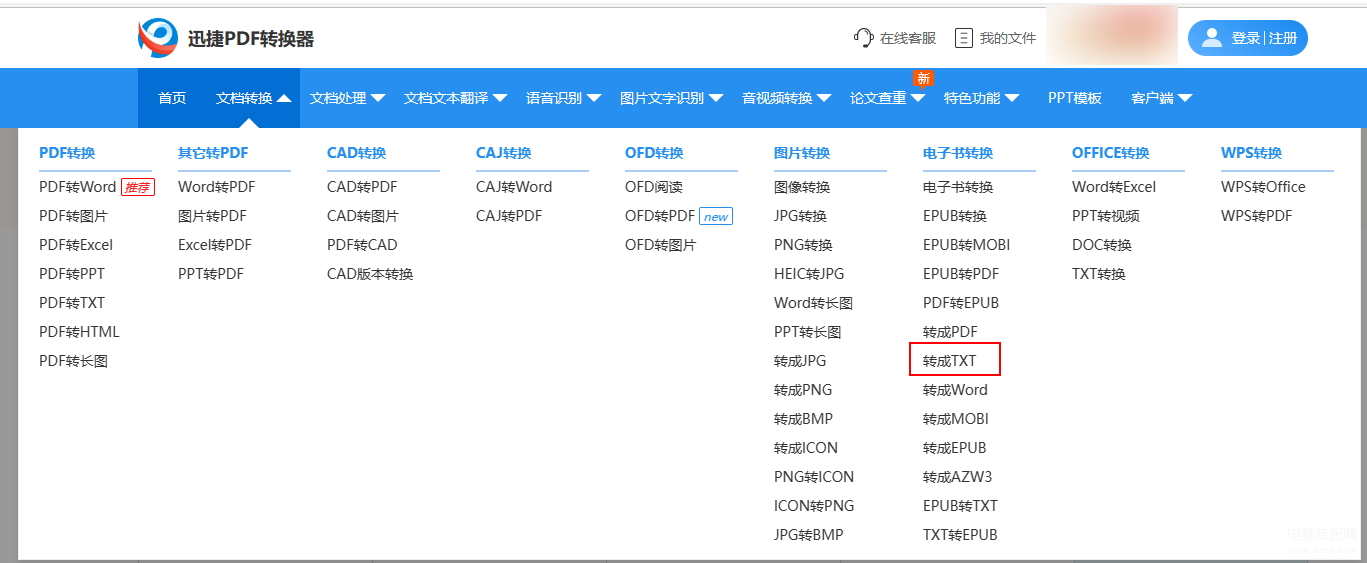Select WPS转Office option
The height and width of the screenshot is (563, 1367).
click(1263, 187)
